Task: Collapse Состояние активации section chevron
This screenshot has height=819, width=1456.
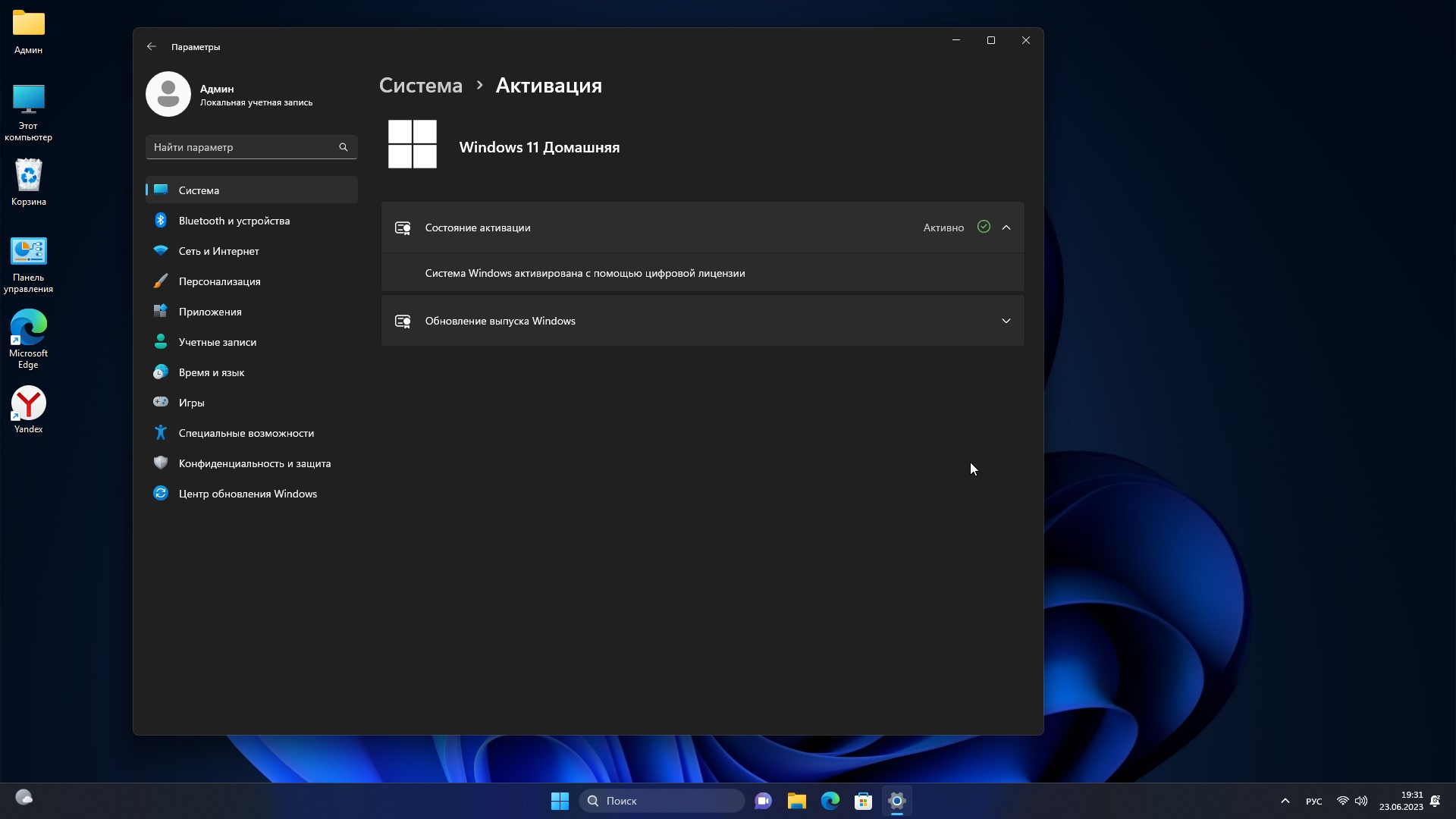Action: coord(1006,227)
